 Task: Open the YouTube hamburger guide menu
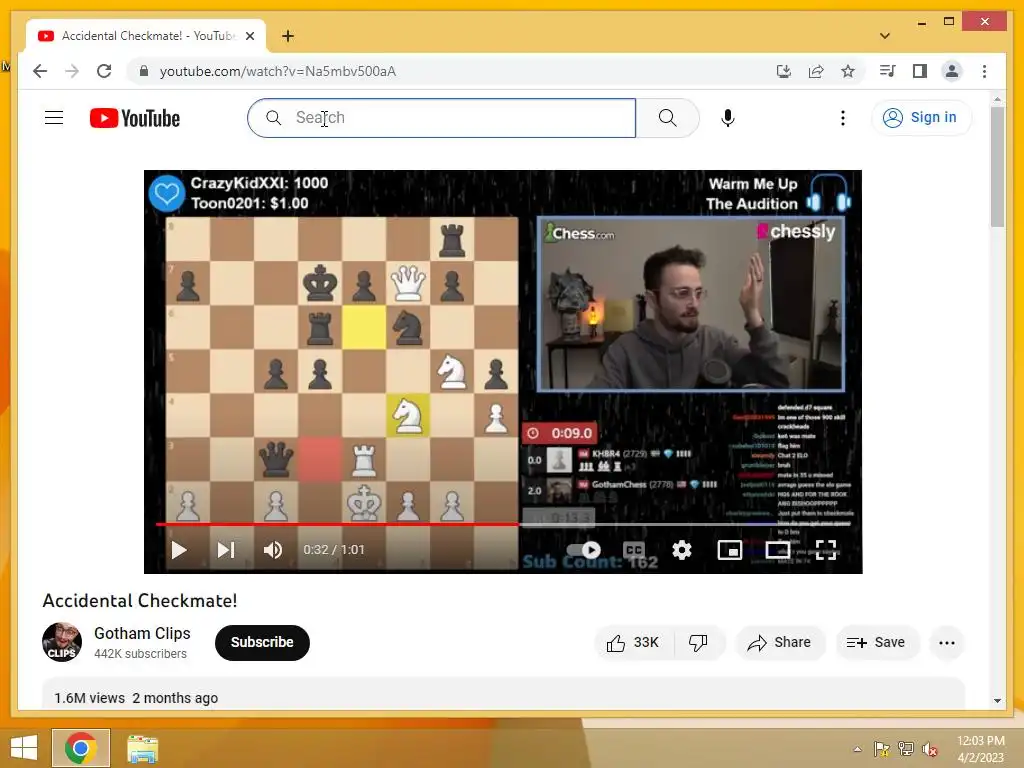click(54, 118)
